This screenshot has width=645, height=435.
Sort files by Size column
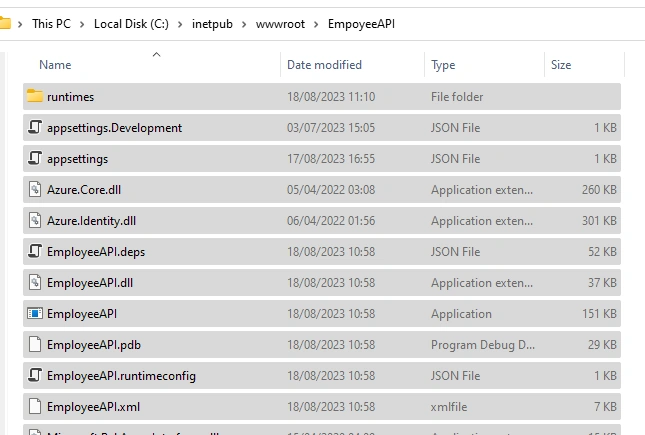click(x=561, y=65)
